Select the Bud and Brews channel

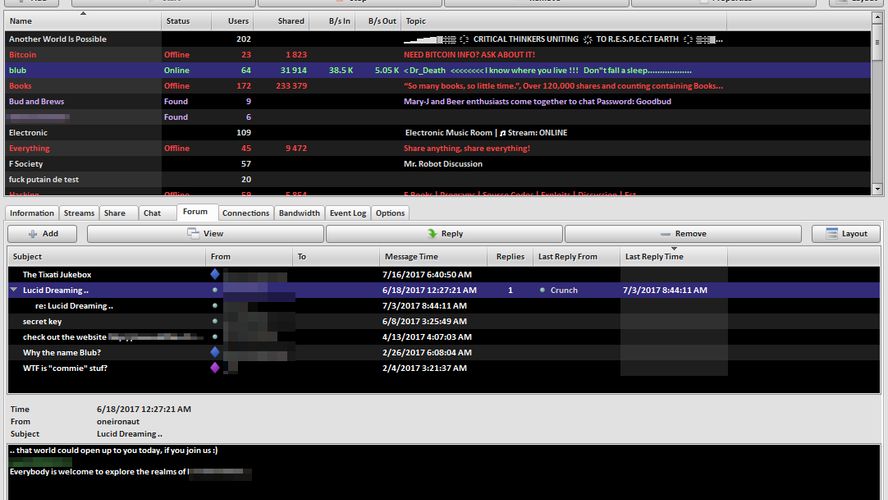tap(37, 101)
